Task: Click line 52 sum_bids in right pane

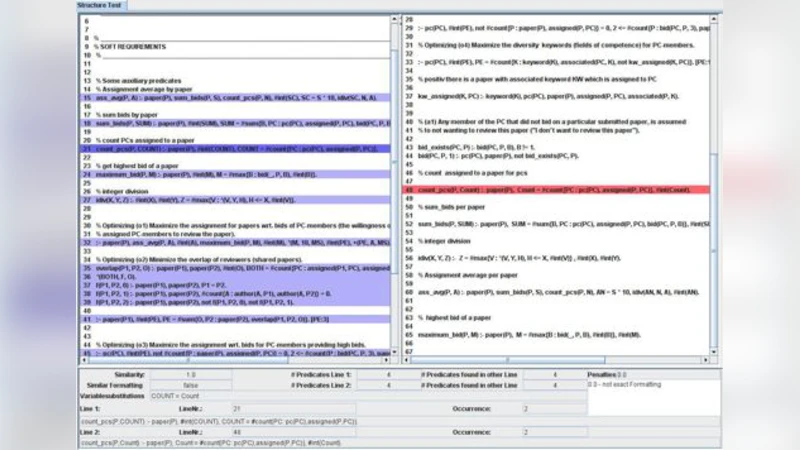Action: pyautogui.click(x=550, y=223)
